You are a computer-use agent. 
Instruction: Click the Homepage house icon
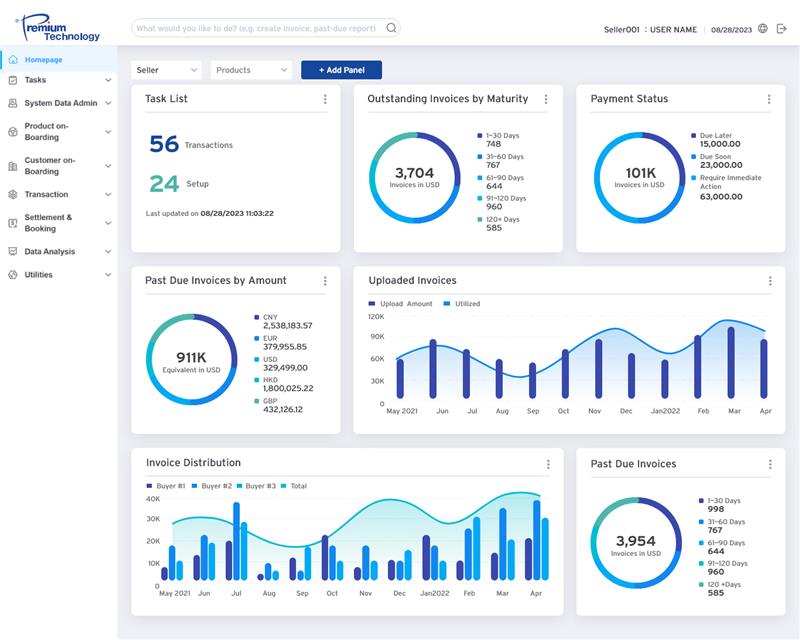pos(13,60)
